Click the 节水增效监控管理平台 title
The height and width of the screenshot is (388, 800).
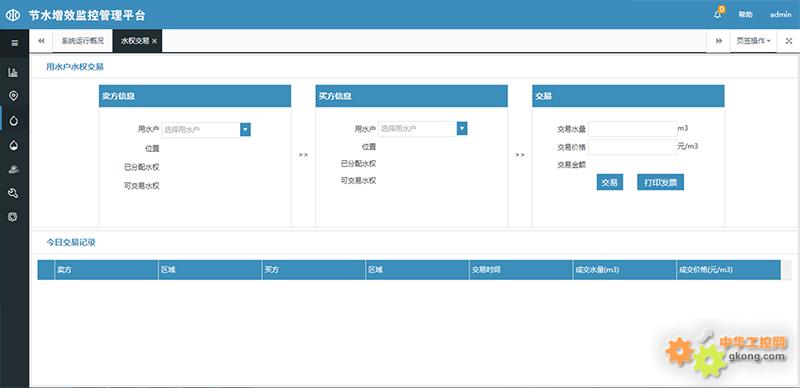[x=87, y=15]
